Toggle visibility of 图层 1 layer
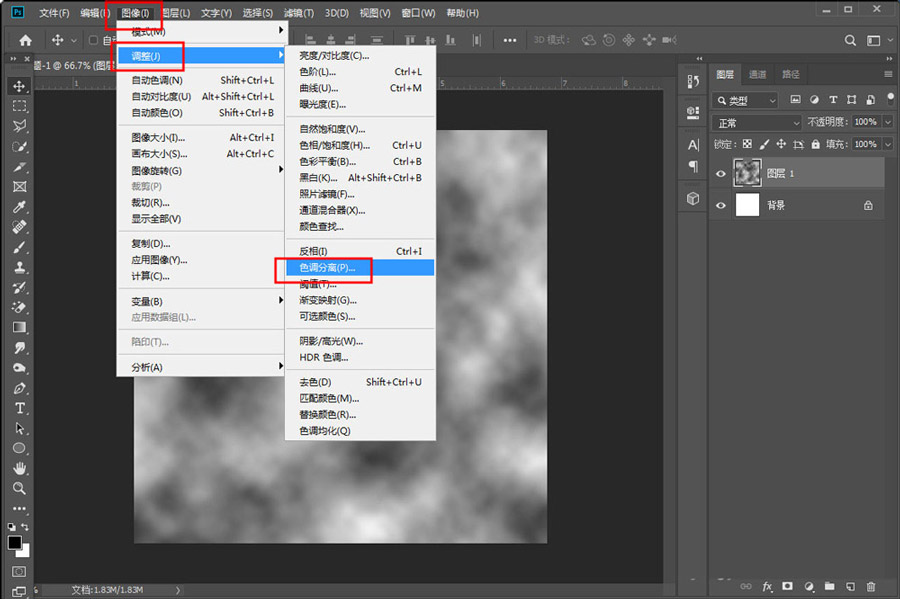Viewport: 900px width, 599px height. pyautogui.click(x=721, y=174)
